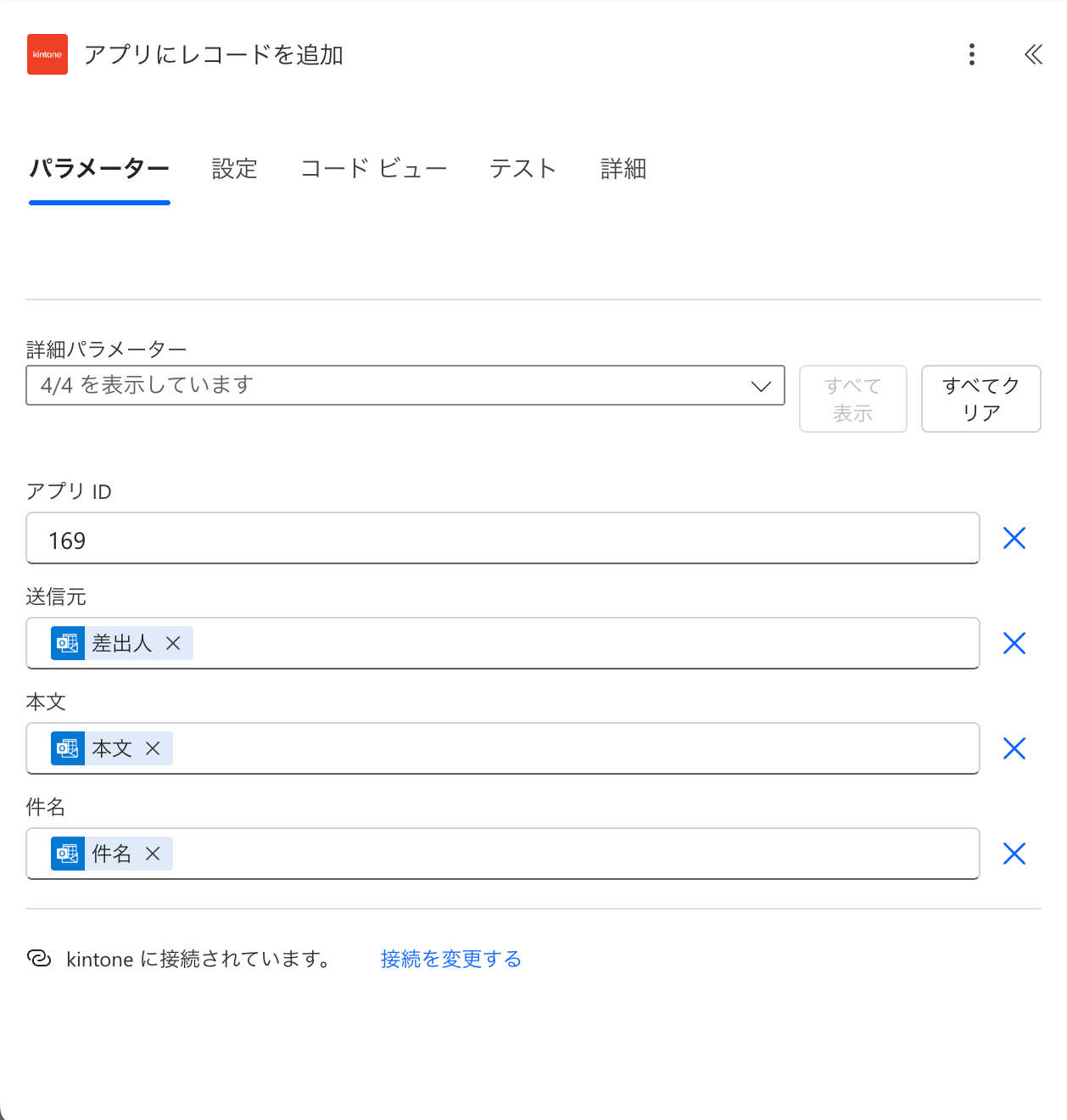Remove the 送信元 parameter with blue X
Image resolution: width=1067 pixels, height=1120 pixels.
[1014, 643]
